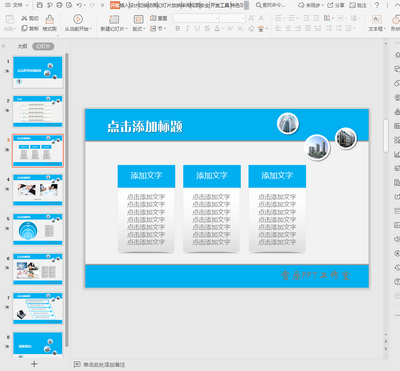400x371 pixels.
Task: Switch to the 大纲 outline tab
Action: pyautogui.click(x=22, y=46)
